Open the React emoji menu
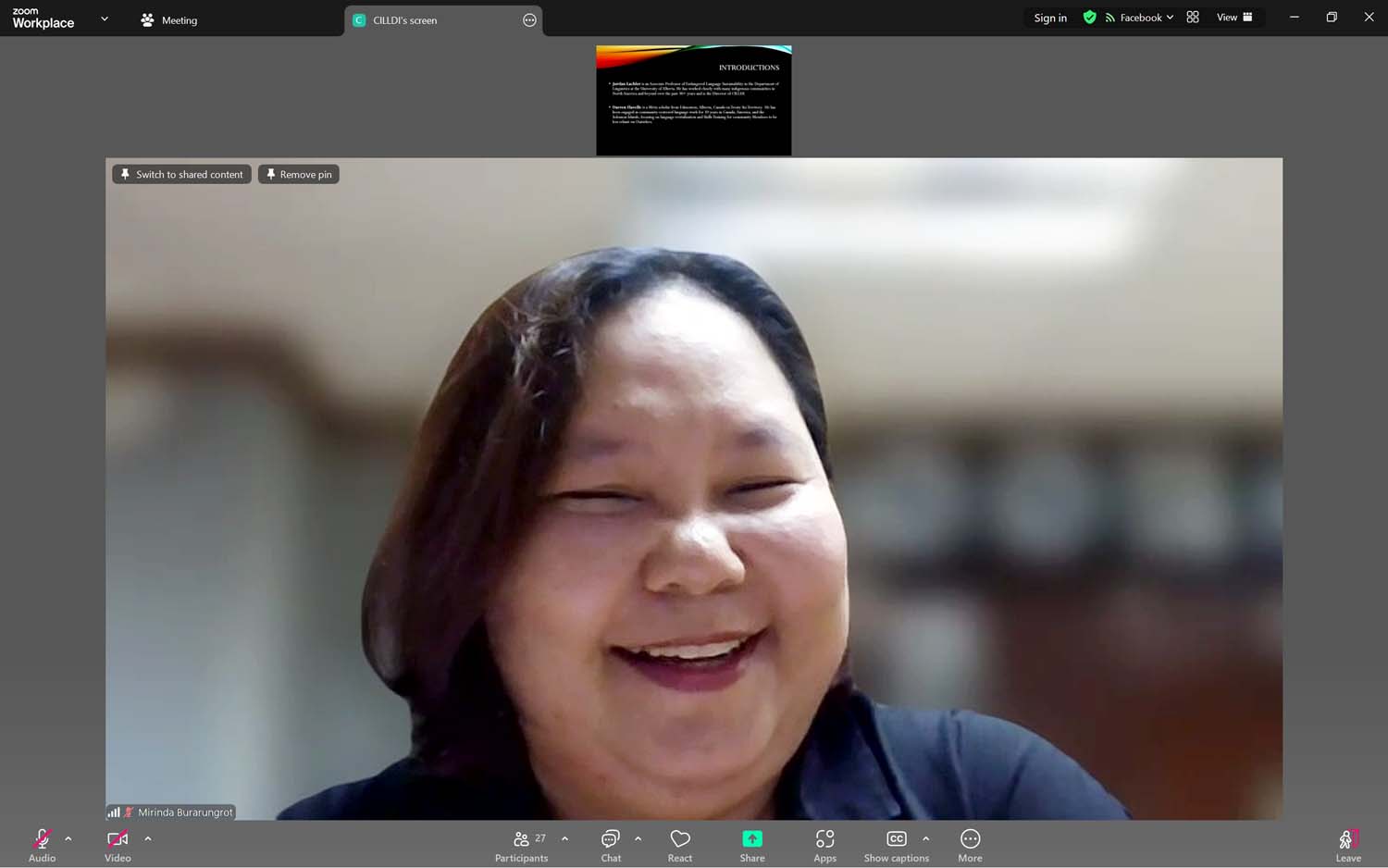 (680, 844)
